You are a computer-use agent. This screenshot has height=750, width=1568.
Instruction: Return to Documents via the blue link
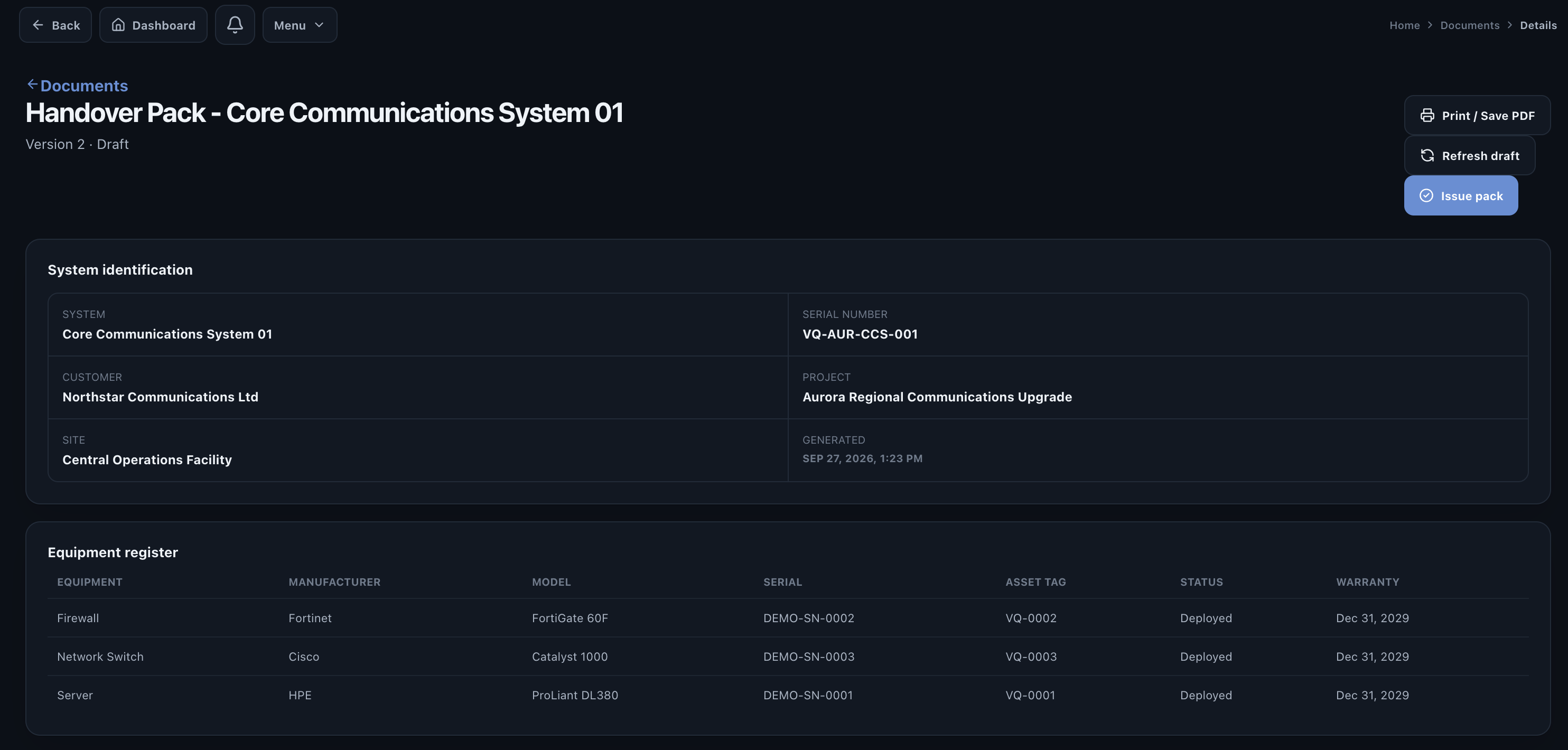click(x=77, y=86)
